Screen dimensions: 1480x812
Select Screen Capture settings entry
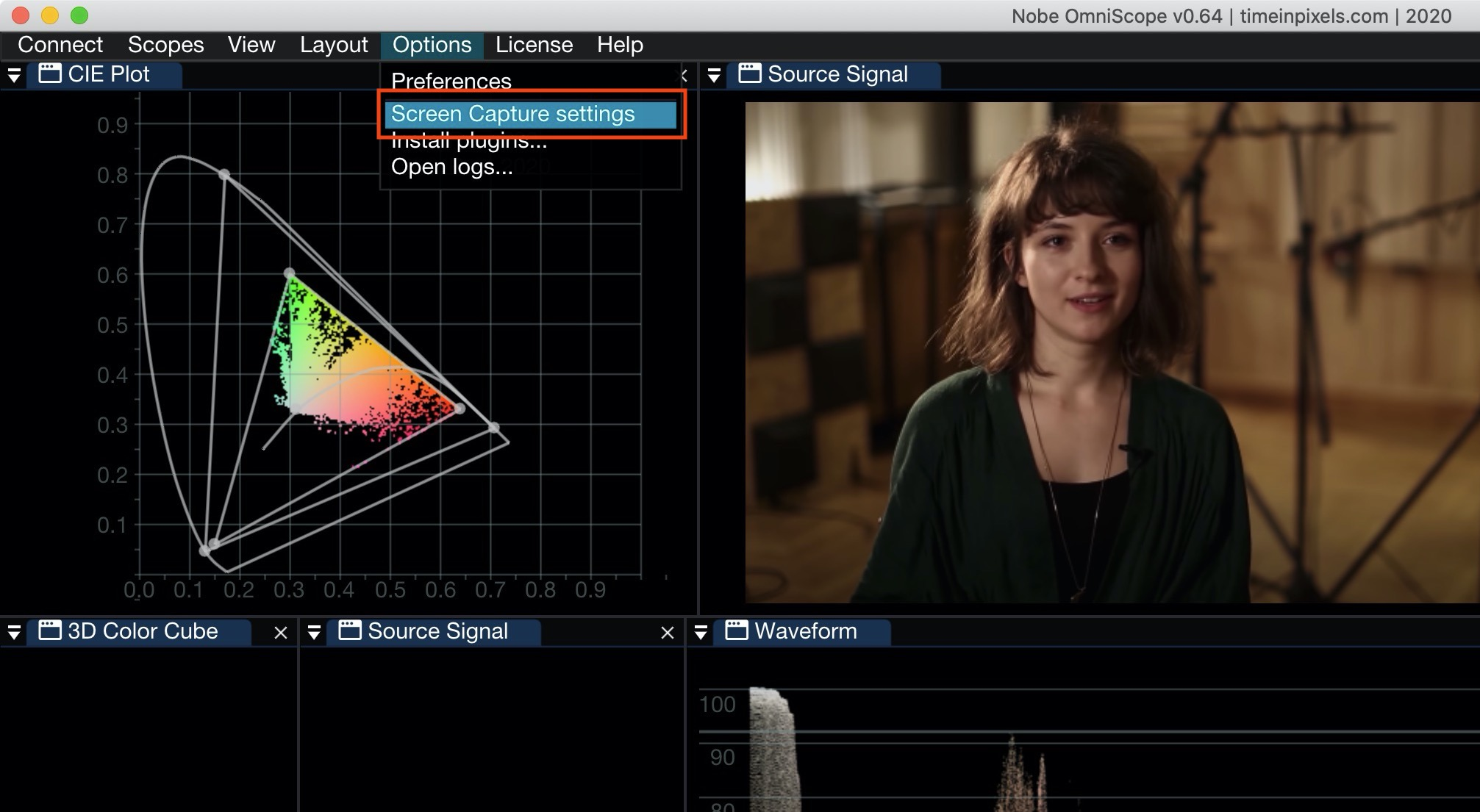click(x=530, y=114)
